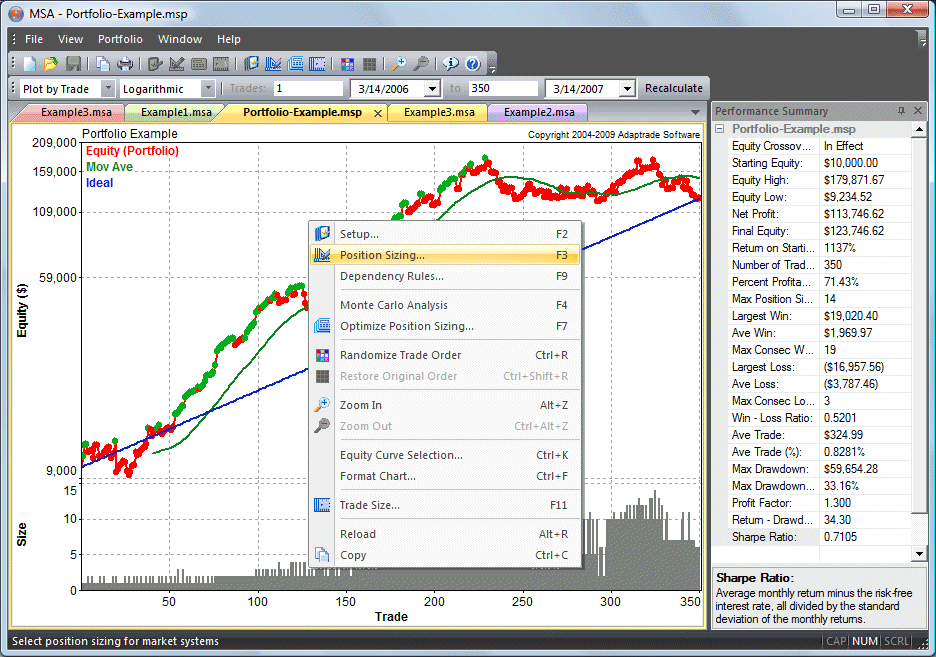
Task: Click the Restore Original Order toolbar icon
Action: point(370,63)
